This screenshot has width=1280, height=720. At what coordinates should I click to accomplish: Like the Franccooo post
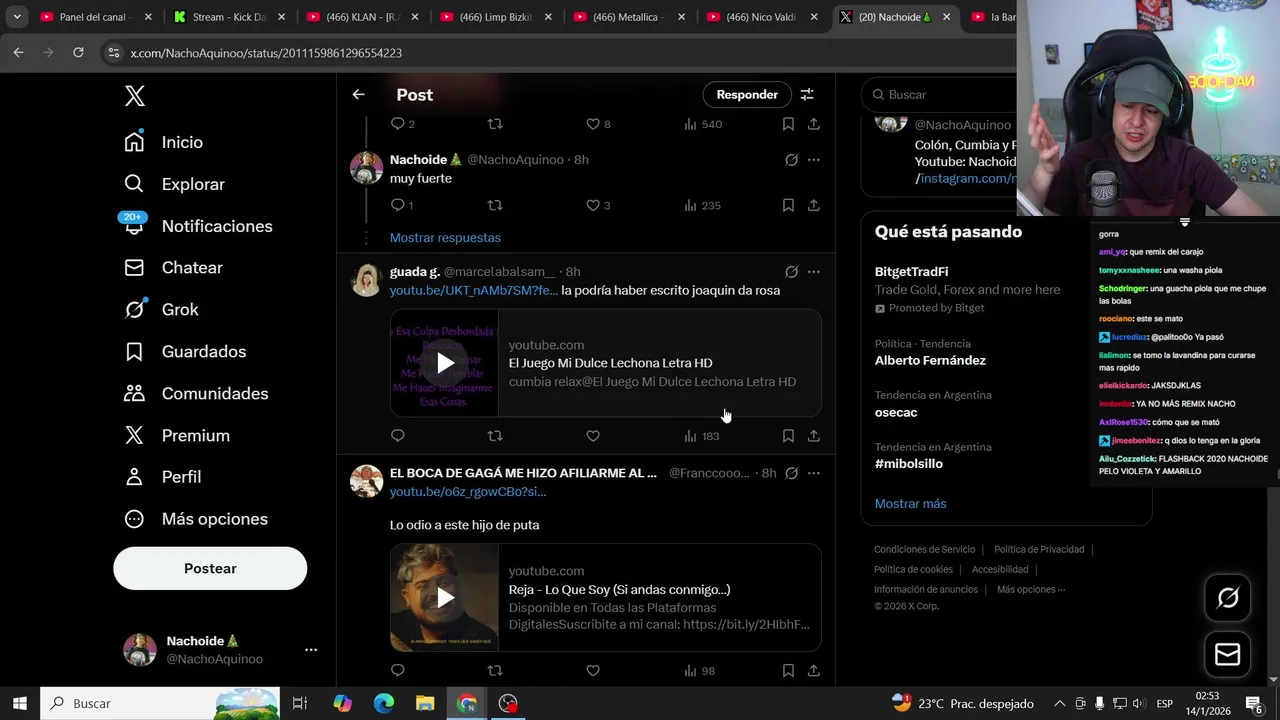tap(593, 671)
